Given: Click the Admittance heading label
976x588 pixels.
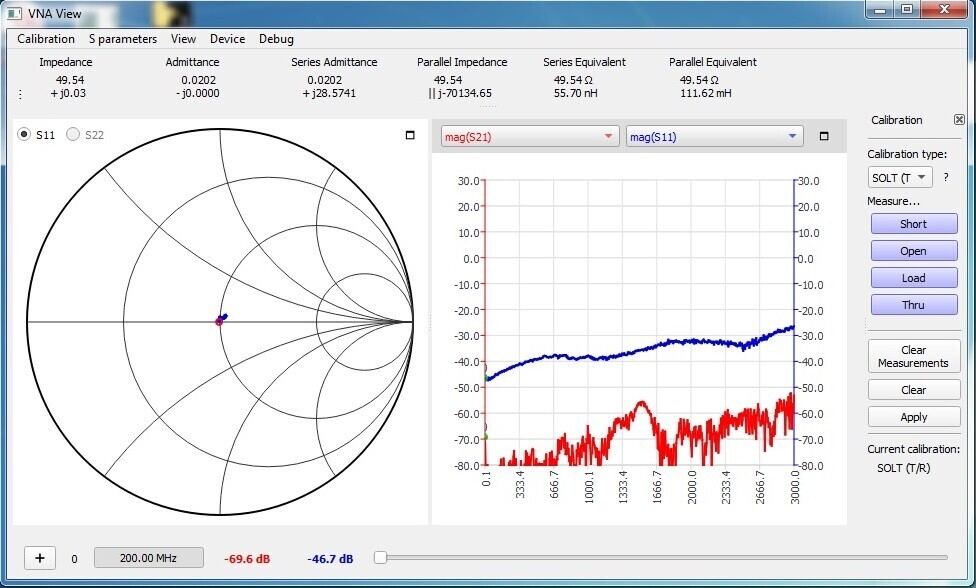Looking at the screenshot, I should [192, 62].
